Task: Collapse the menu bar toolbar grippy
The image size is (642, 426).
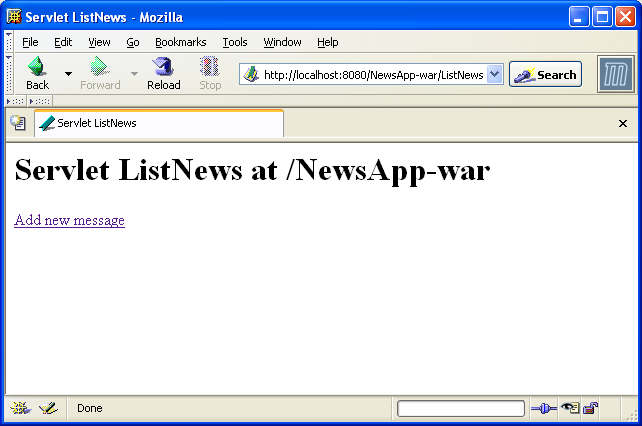Action: pos(9,41)
